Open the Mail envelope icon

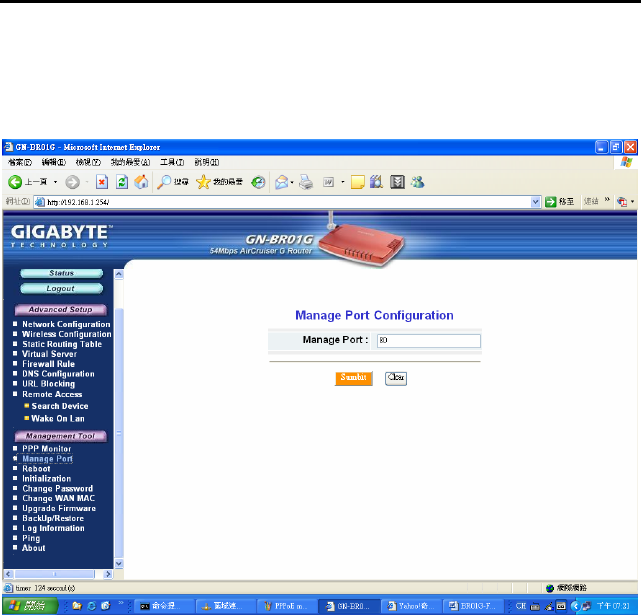point(281,182)
